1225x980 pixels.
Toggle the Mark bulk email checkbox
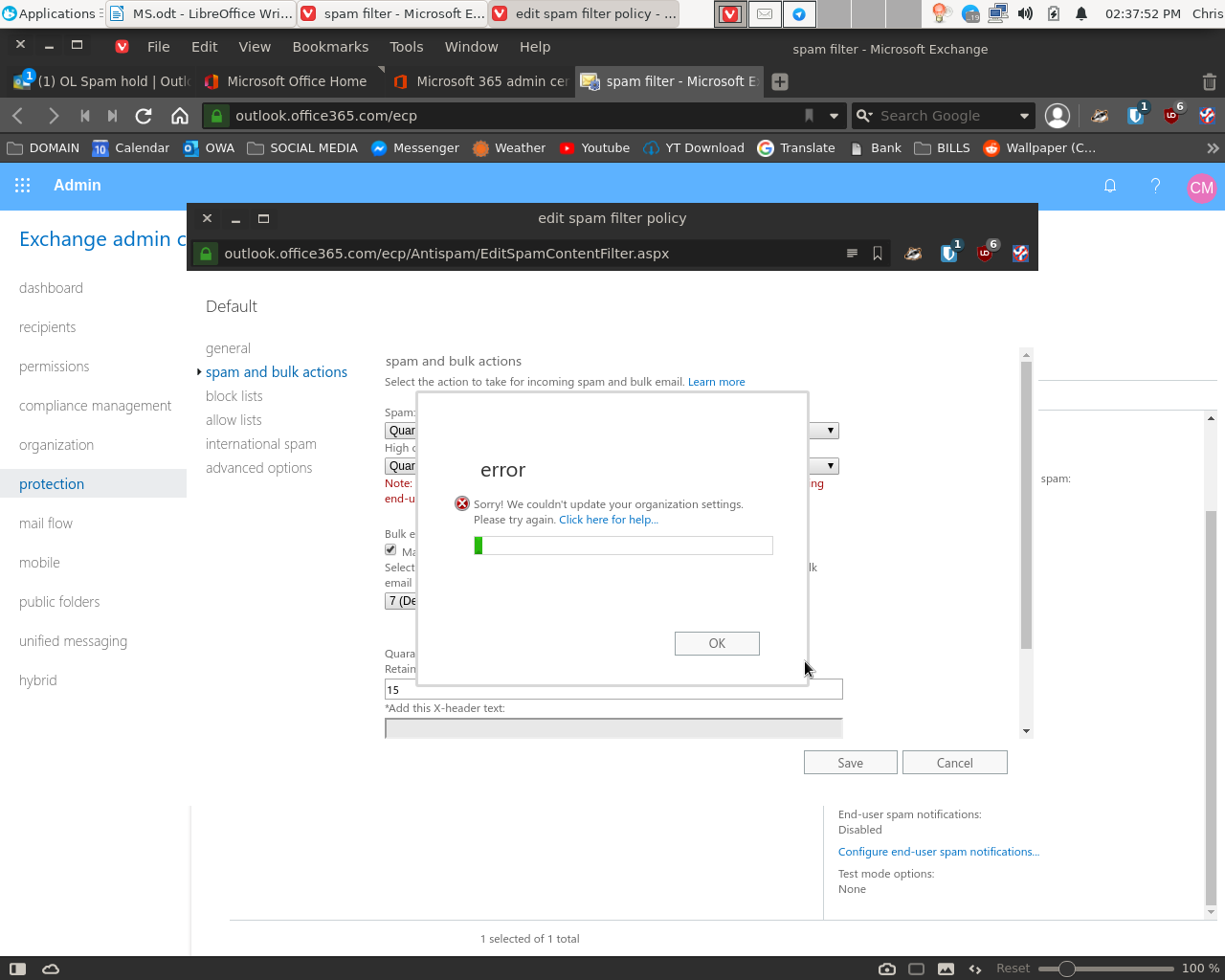pos(390,549)
